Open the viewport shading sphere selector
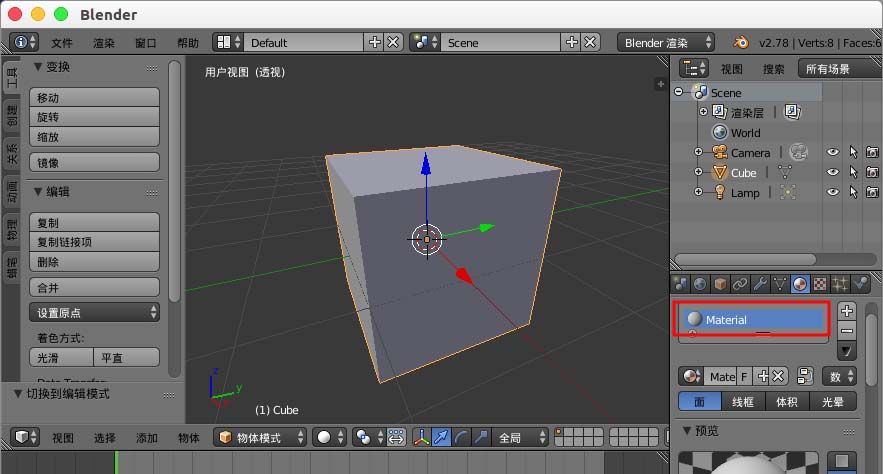Screen dimensions: 883x474 pos(329,437)
